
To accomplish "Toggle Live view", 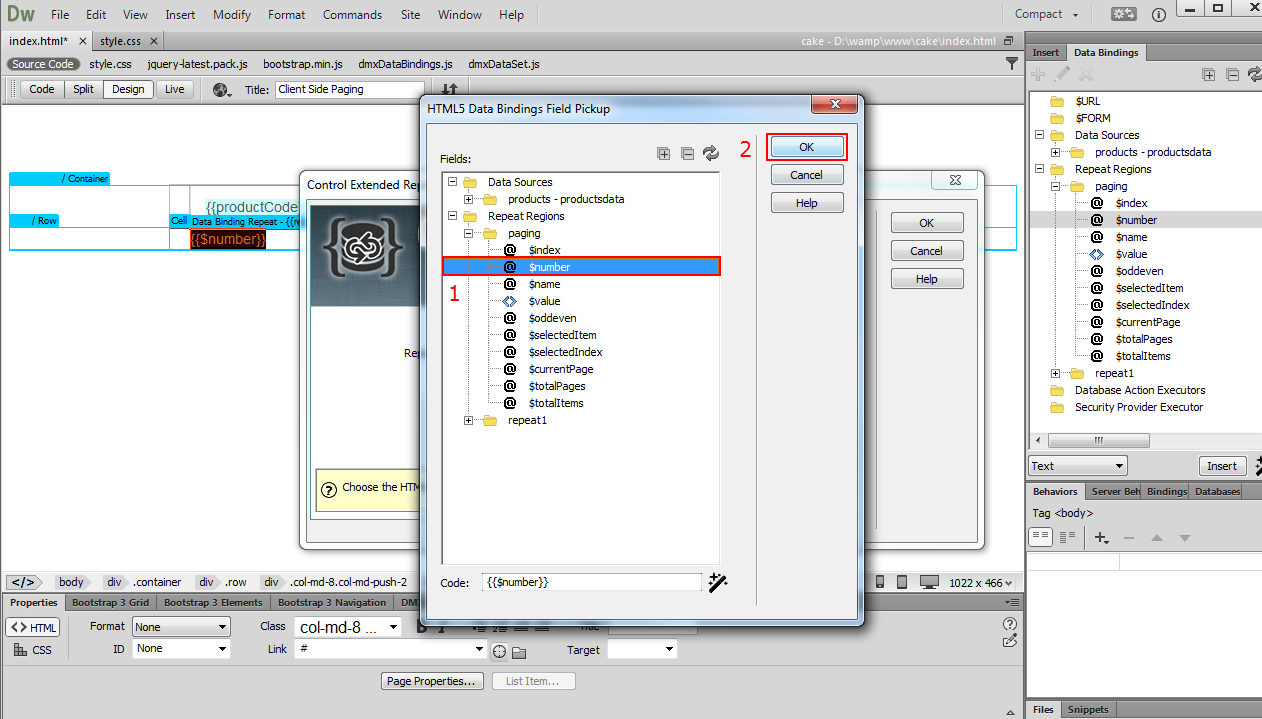I will (x=175, y=89).
